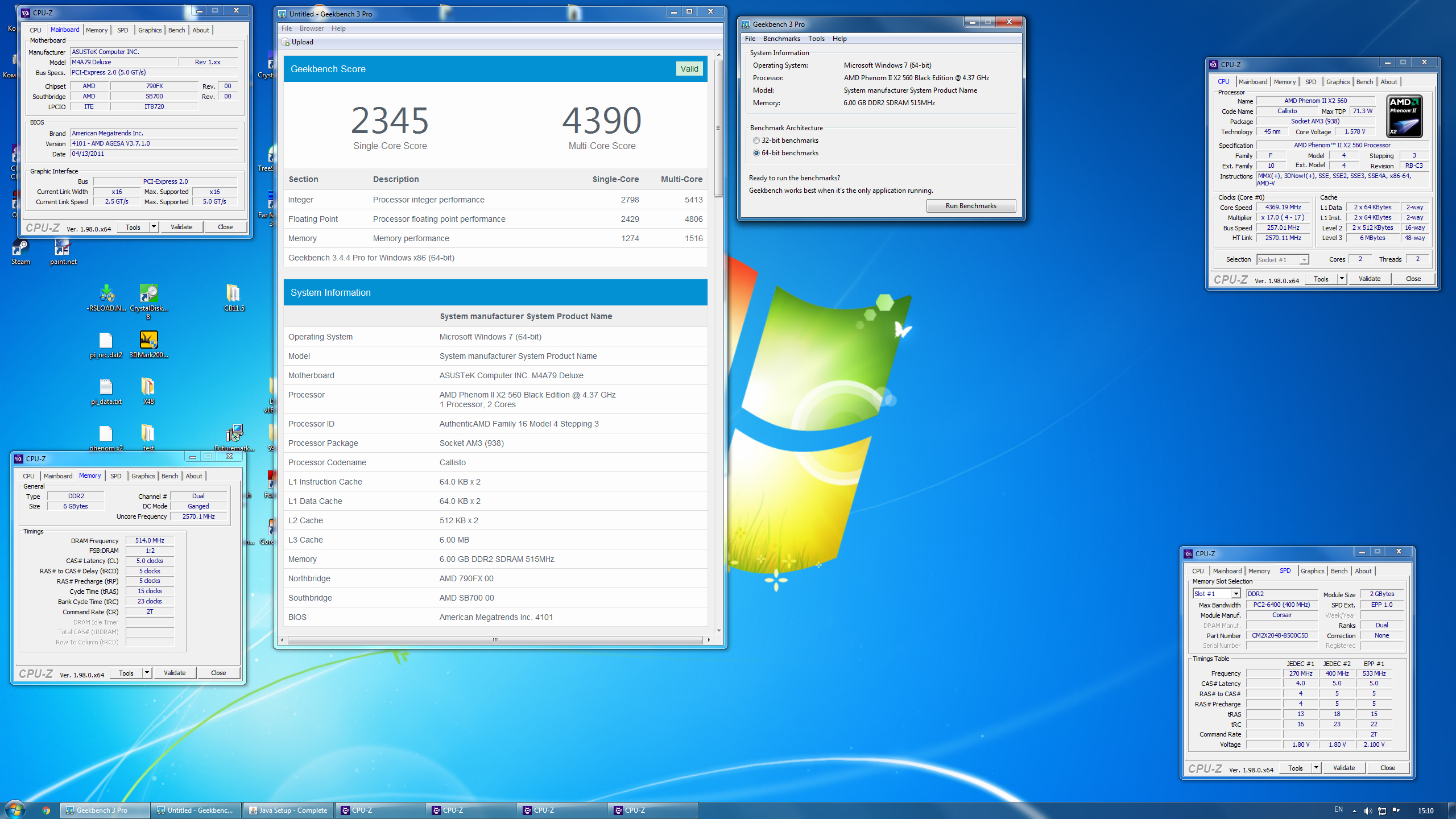Switch to Bench tab in Memory CPU-Z window

169,476
